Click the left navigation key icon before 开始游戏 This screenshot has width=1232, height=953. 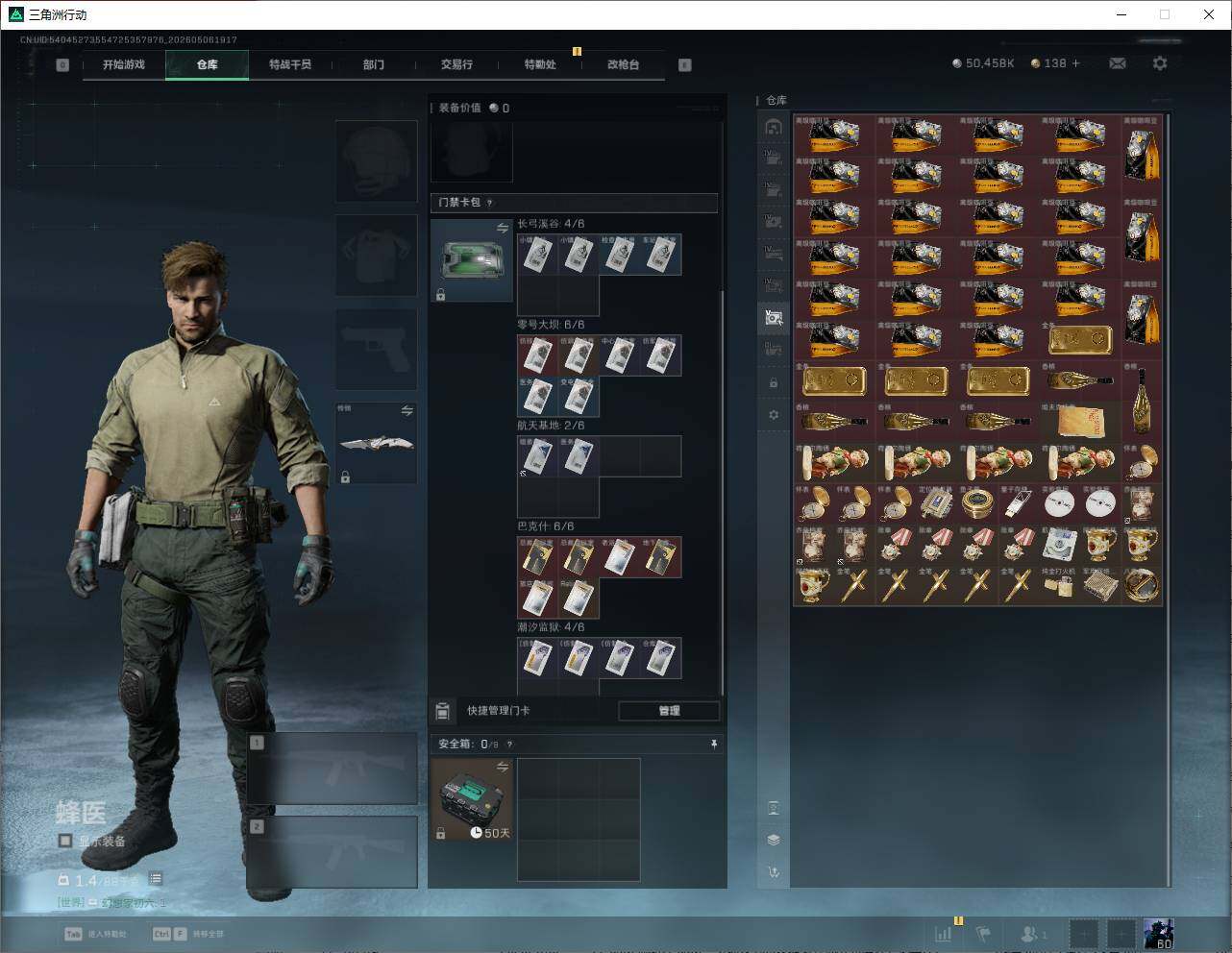click(62, 65)
